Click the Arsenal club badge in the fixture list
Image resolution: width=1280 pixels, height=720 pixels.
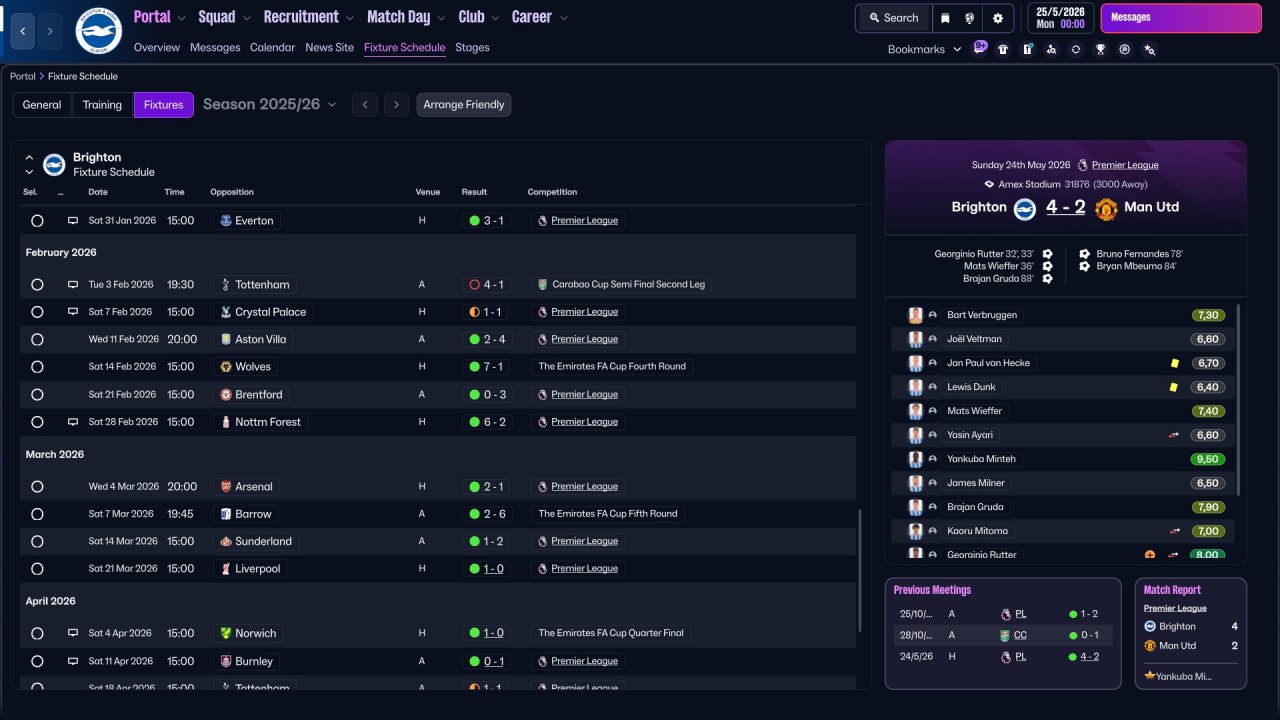[x=226, y=487]
